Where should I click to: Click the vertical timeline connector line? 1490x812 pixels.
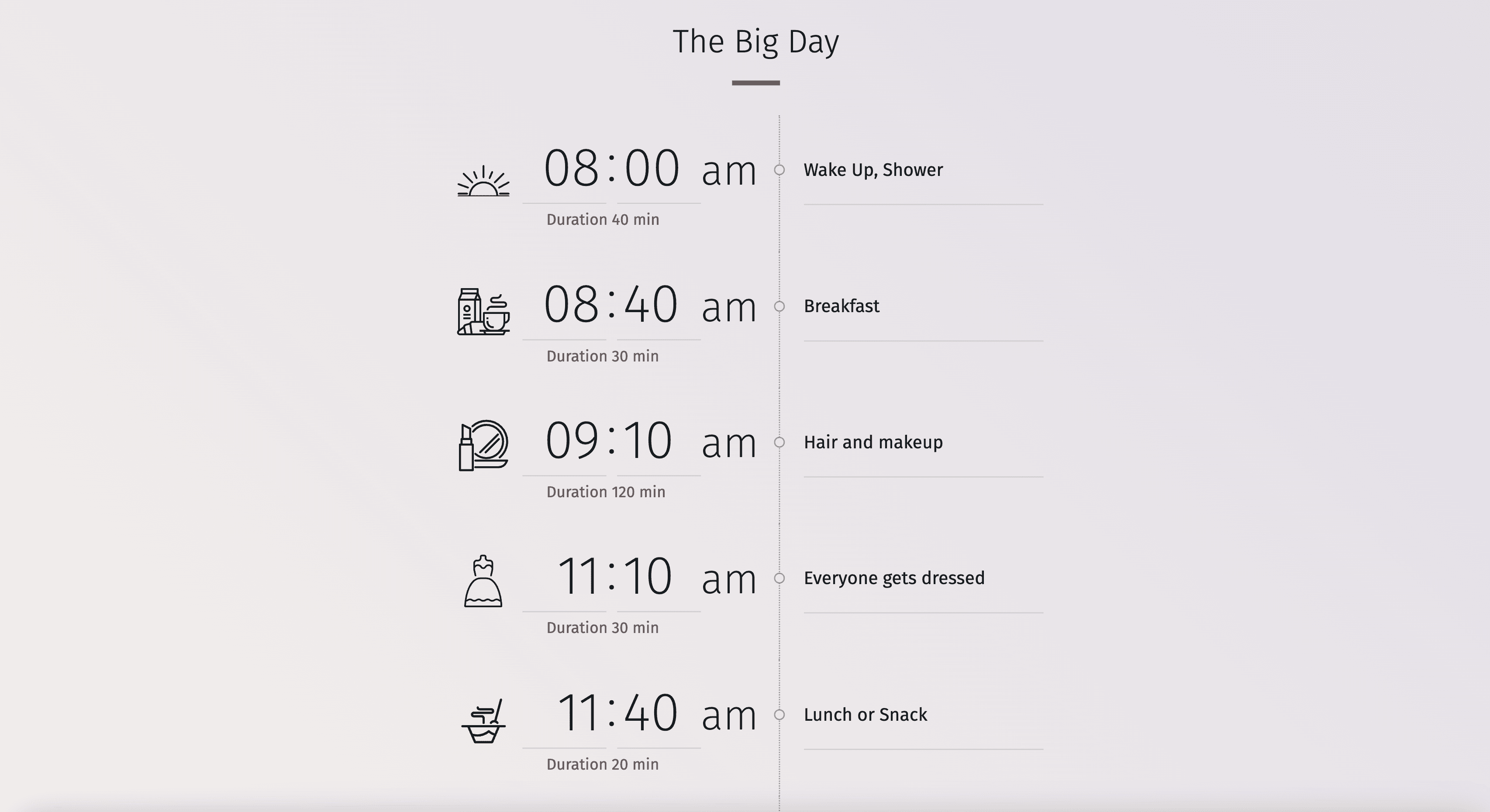779,450
